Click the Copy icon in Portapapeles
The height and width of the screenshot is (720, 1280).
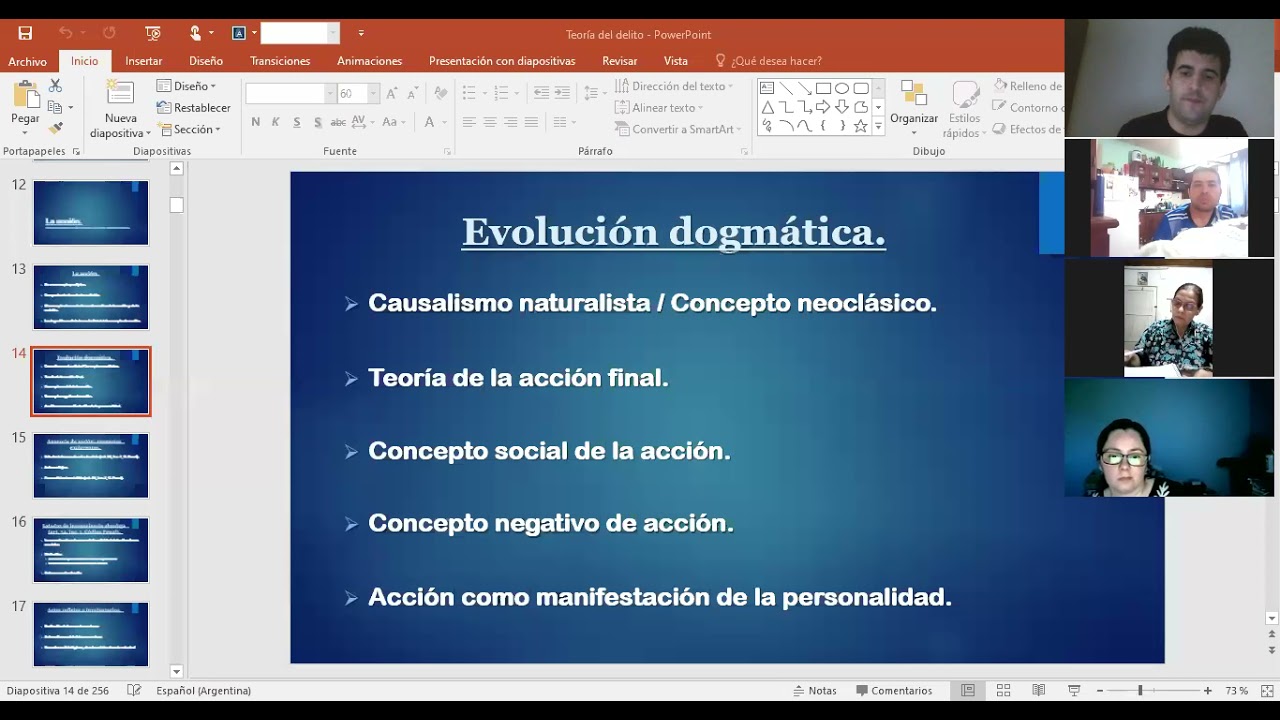pyautogui.click(x=55, y=107)
